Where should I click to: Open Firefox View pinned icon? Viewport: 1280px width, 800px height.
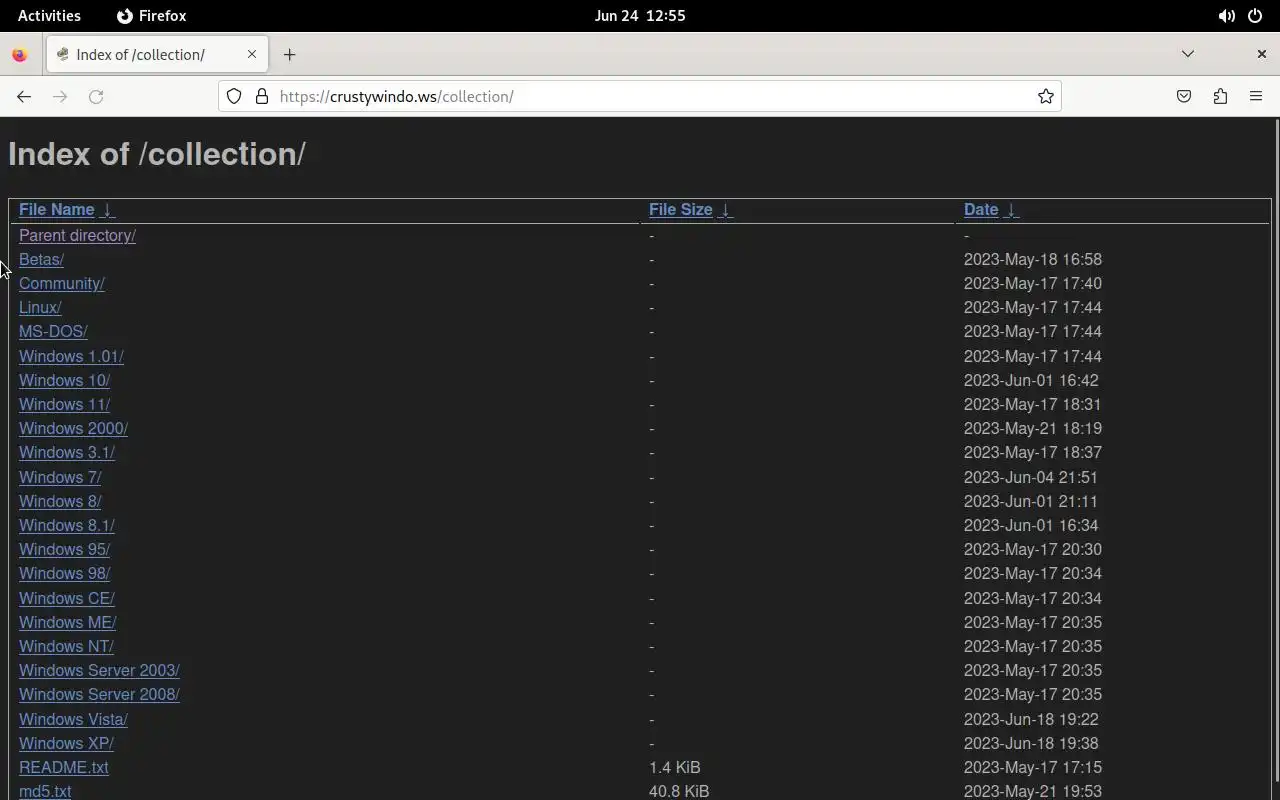pyautogui.click(x=19, y=55)
